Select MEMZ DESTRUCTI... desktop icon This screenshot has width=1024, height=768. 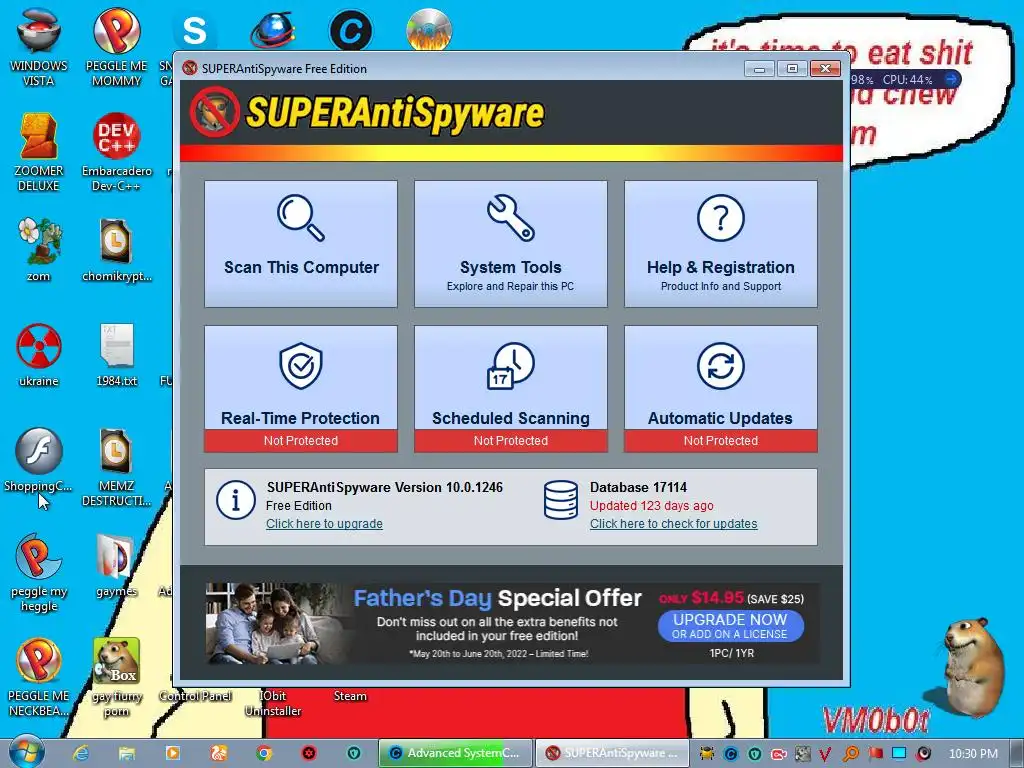(x=116, y=467)
